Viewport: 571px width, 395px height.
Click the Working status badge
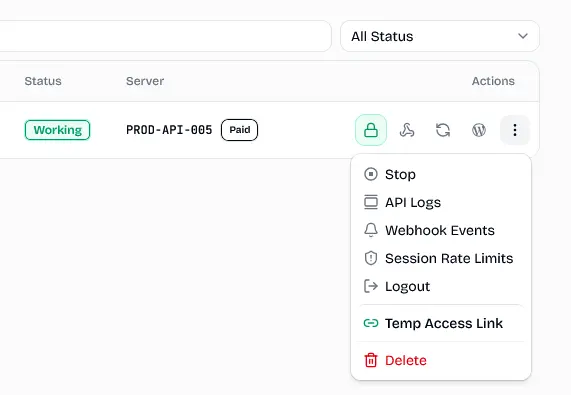pyautogui.click(x=58, y=130)
